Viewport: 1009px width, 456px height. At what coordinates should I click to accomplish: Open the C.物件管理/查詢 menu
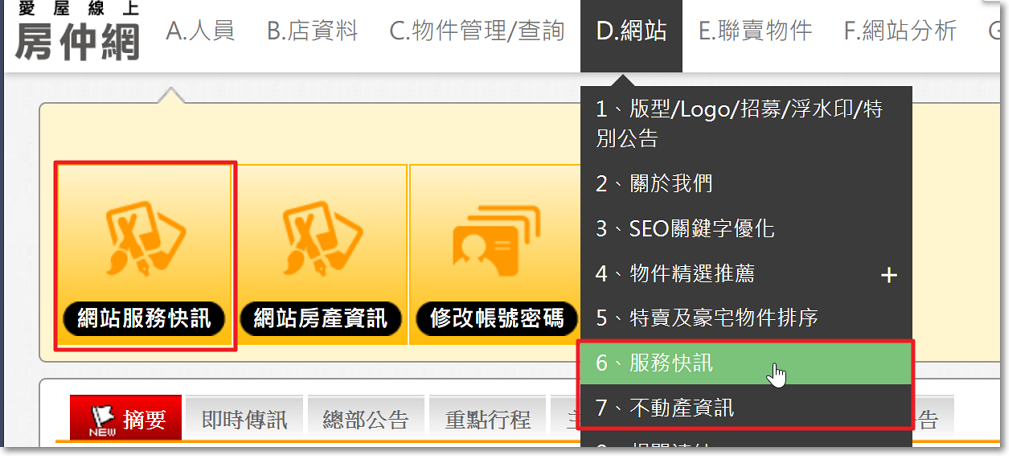pyautogui.click(x=477, y=31)
